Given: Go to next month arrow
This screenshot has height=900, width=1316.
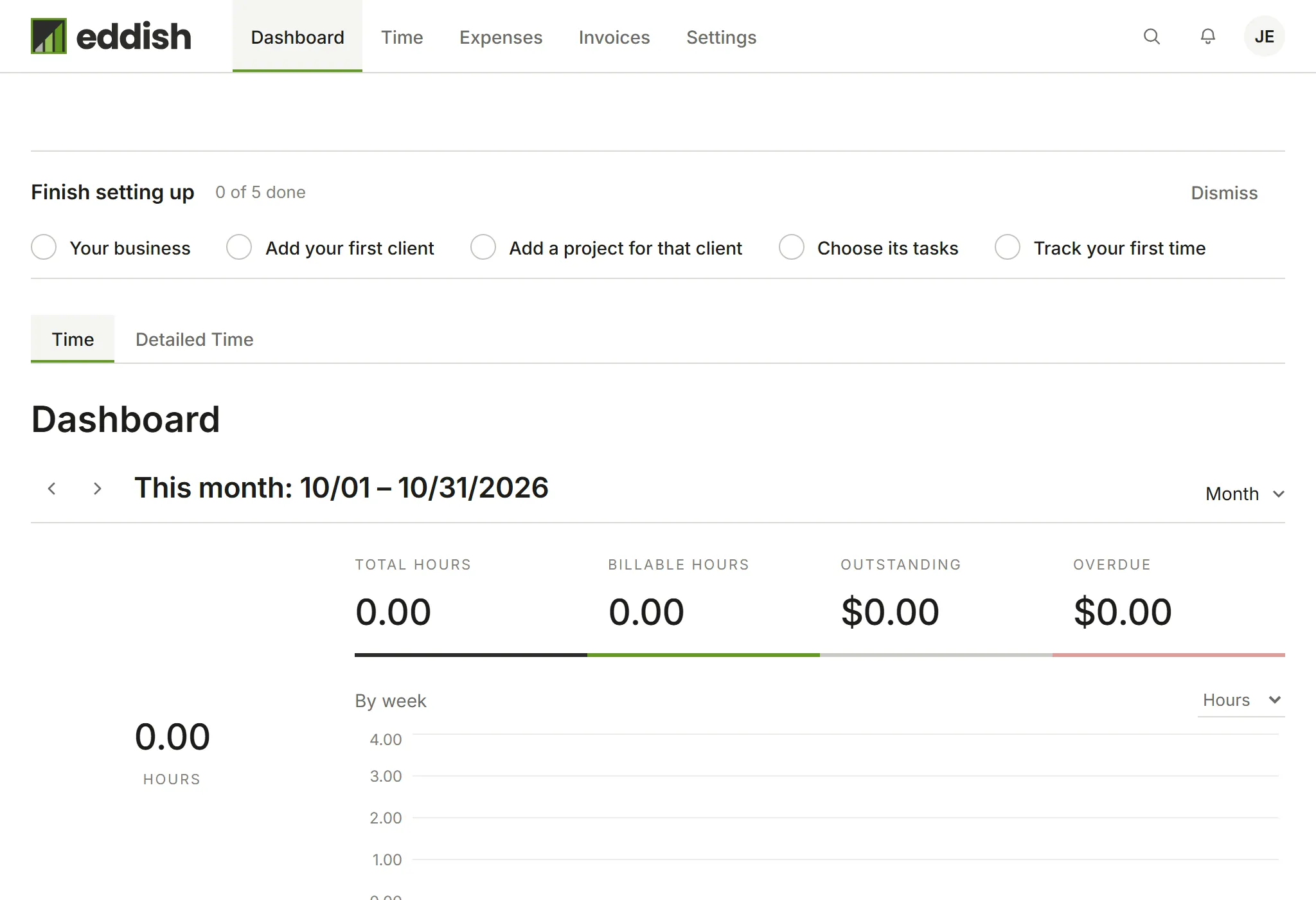Looking at the screenshot, I should point(97,489).
